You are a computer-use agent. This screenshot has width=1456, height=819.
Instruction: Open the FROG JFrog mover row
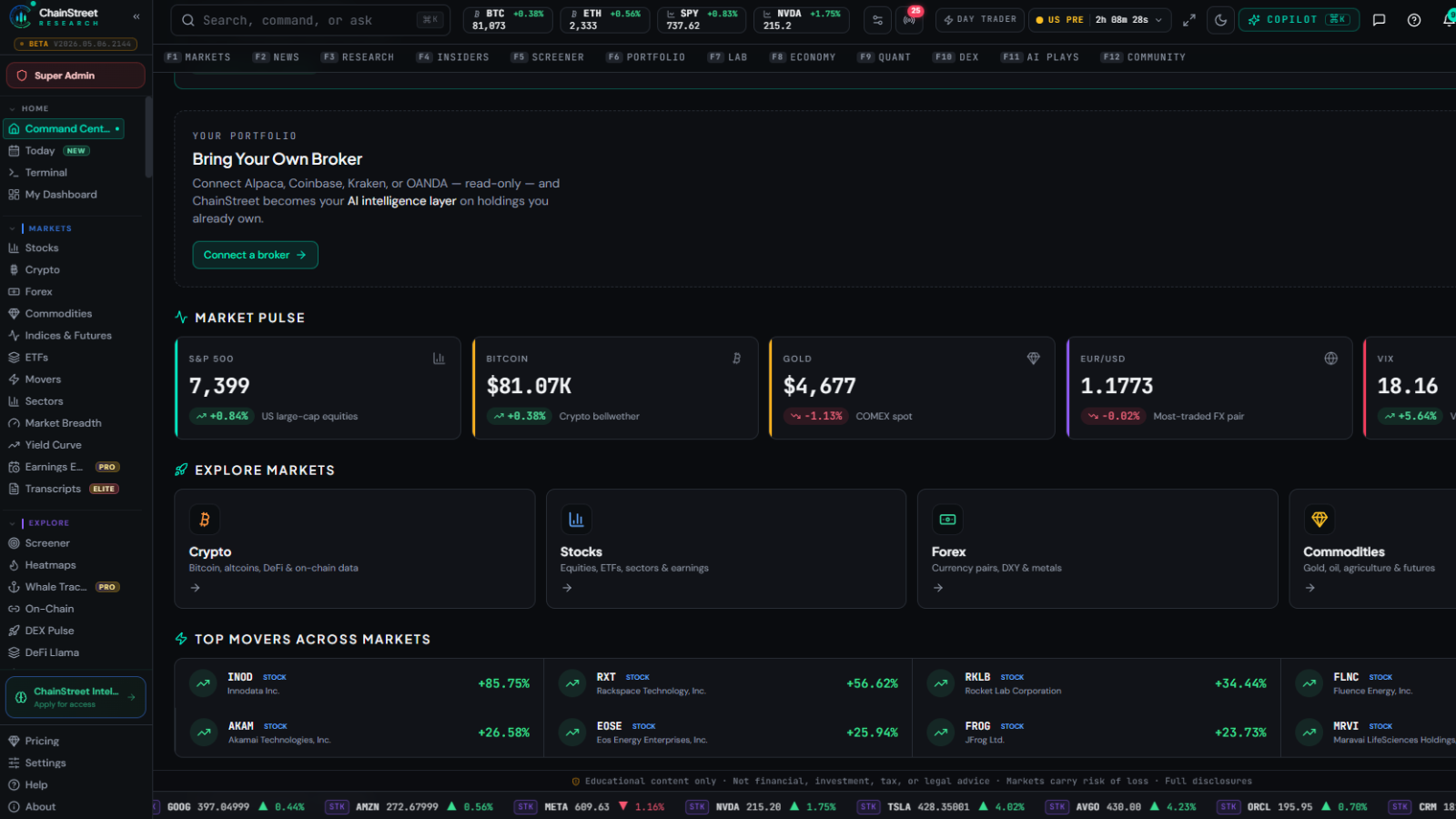coord(1097,733)
